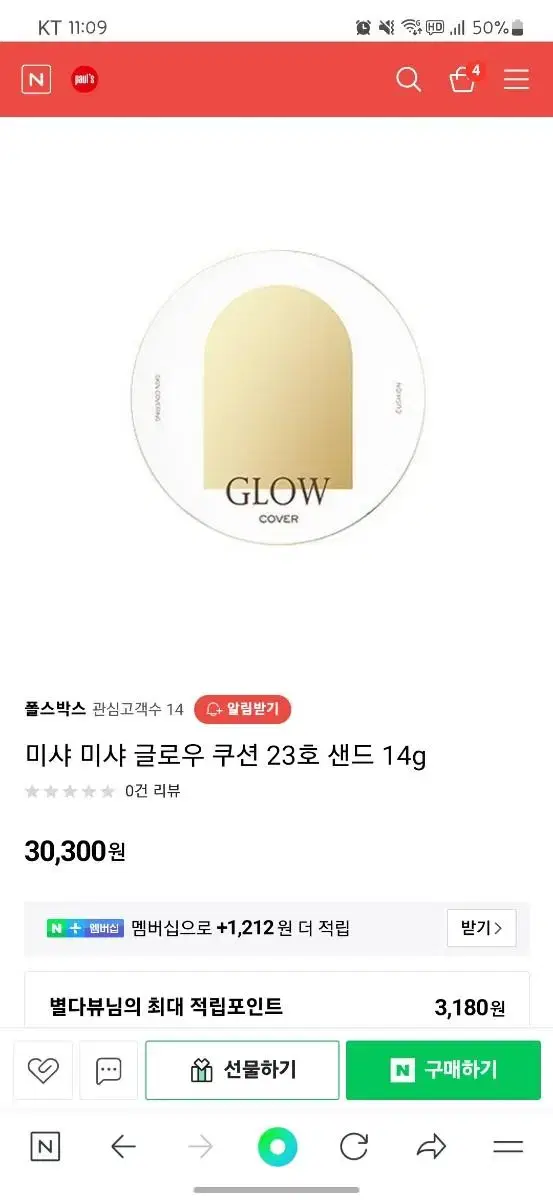Open the Paul's store logo
The image size is (553, 1200).
85,80
